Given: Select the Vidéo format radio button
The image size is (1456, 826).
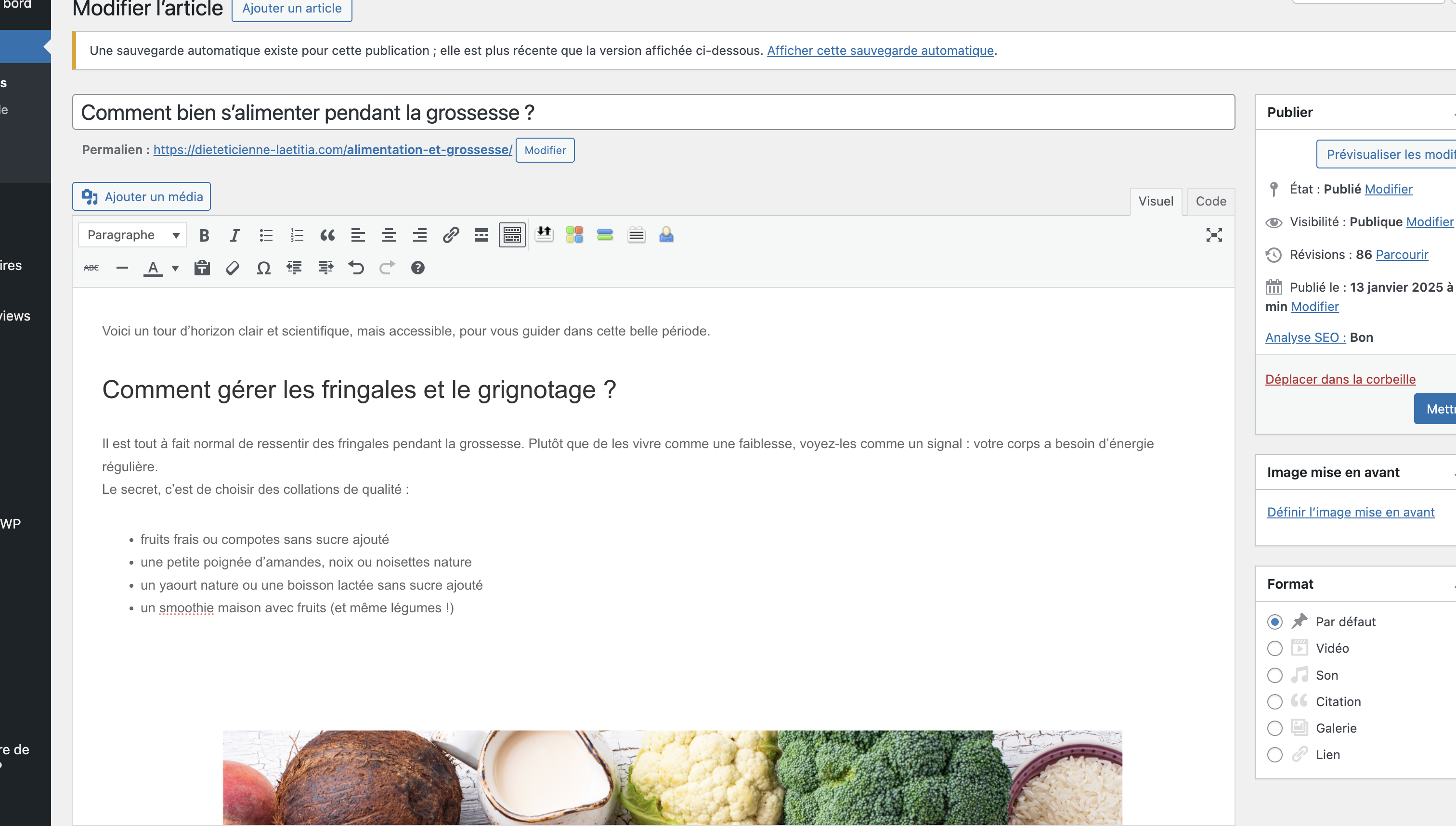Looking at the screenshot, I should pos(1274,648).
